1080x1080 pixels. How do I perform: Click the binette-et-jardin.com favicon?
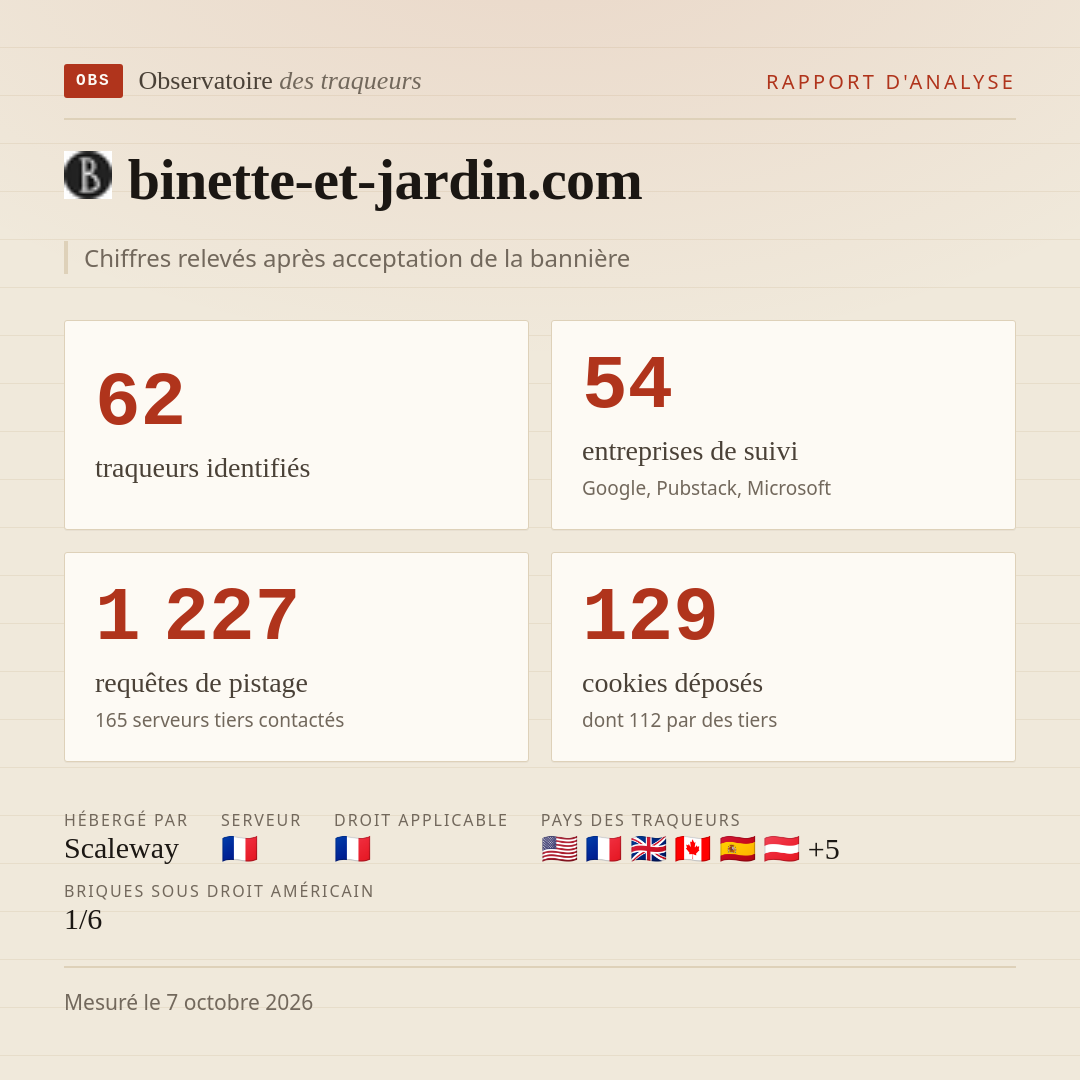(x=88, y=175)
